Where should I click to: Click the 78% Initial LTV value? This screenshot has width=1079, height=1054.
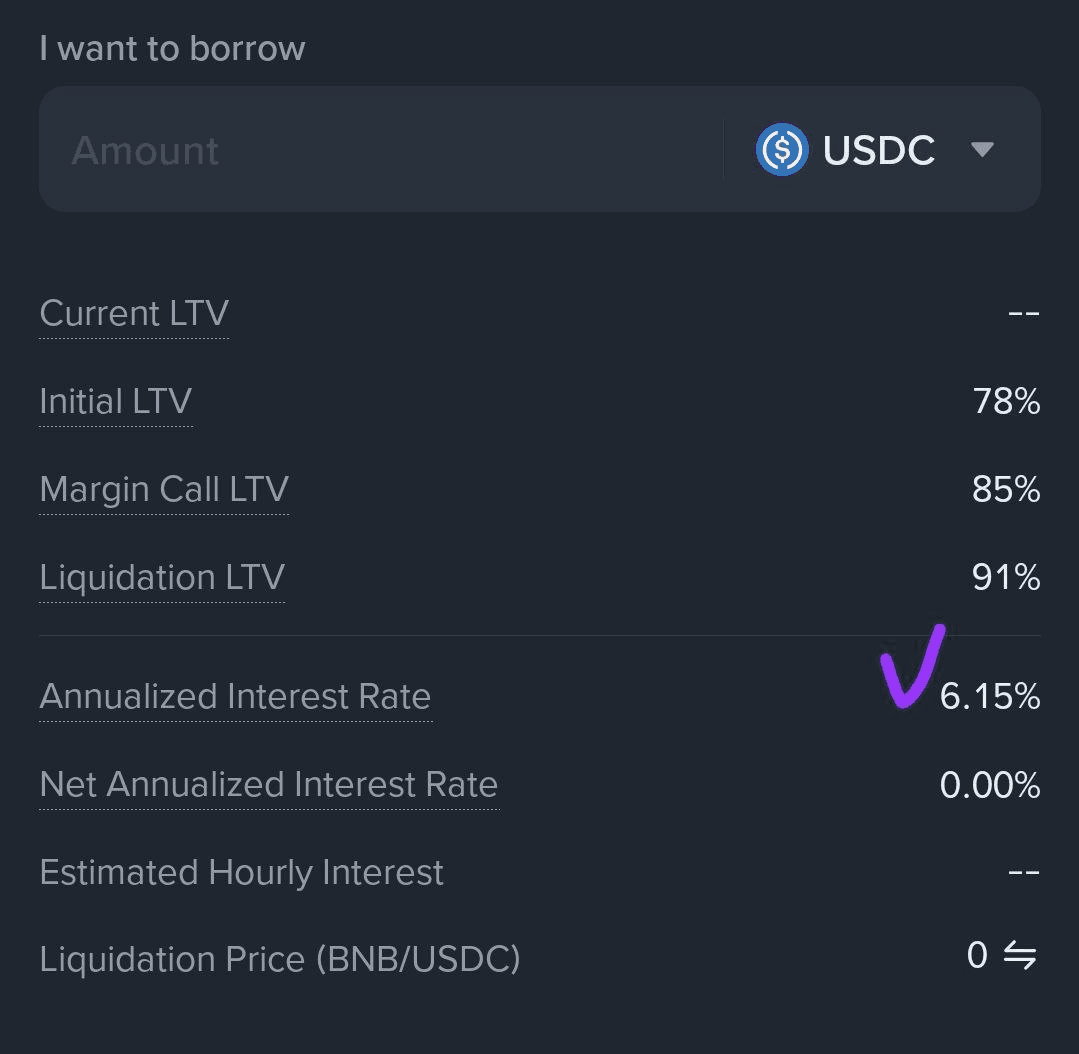click(x=1006, y=401)
